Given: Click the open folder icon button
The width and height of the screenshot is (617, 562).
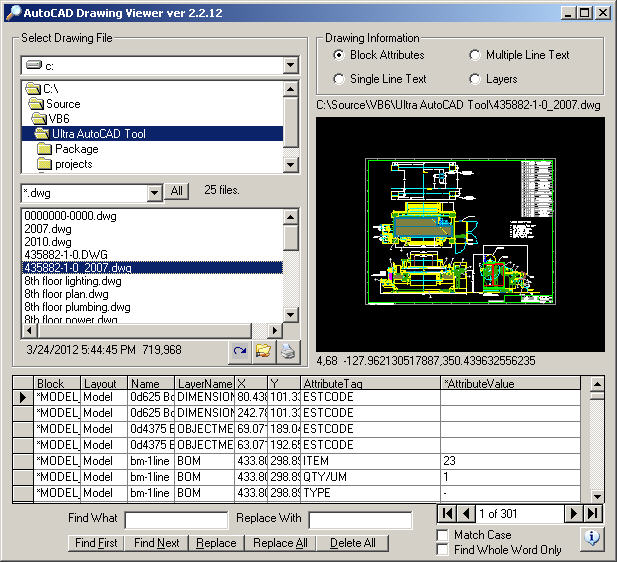Looking at the screenshot, I should pos(263,351).
